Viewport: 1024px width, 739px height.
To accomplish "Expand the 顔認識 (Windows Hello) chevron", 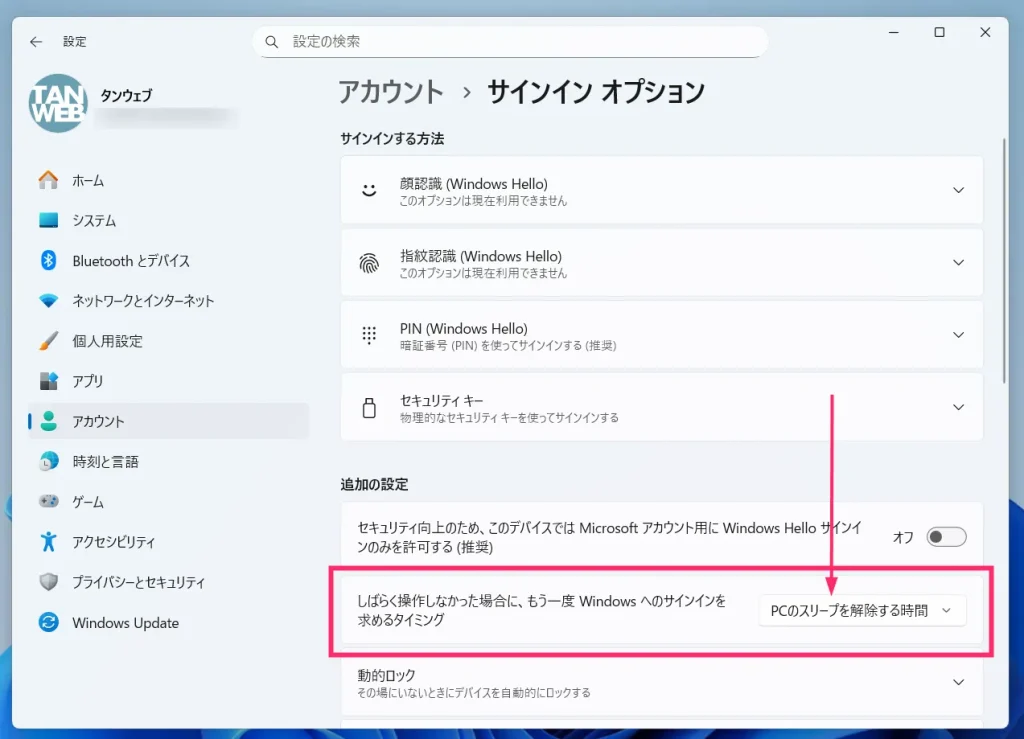I will pyautogui.click(x=958, y=191).
